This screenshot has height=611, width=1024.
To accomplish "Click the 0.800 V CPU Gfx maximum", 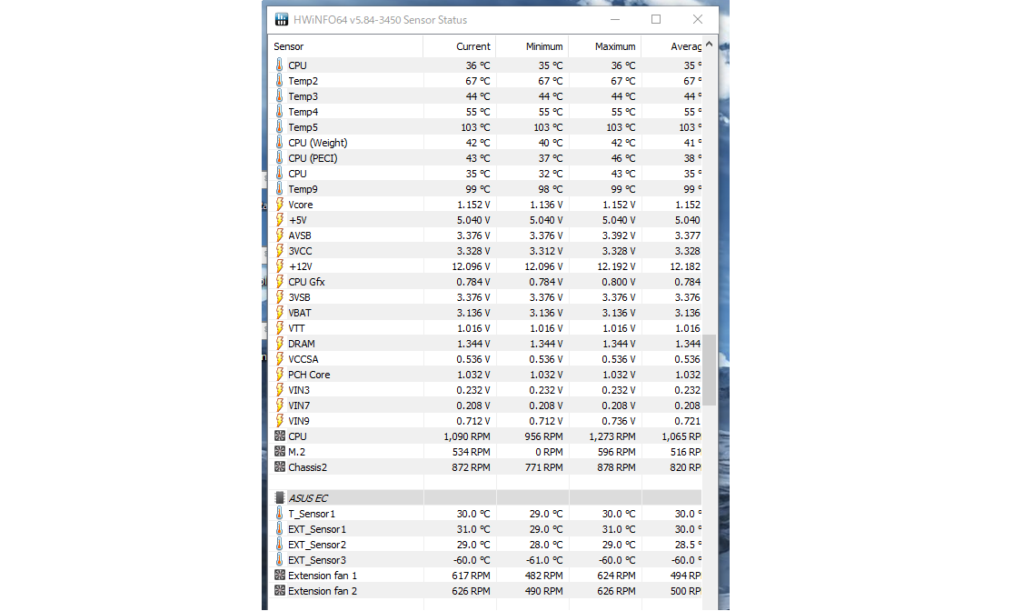I will (618, 282).
